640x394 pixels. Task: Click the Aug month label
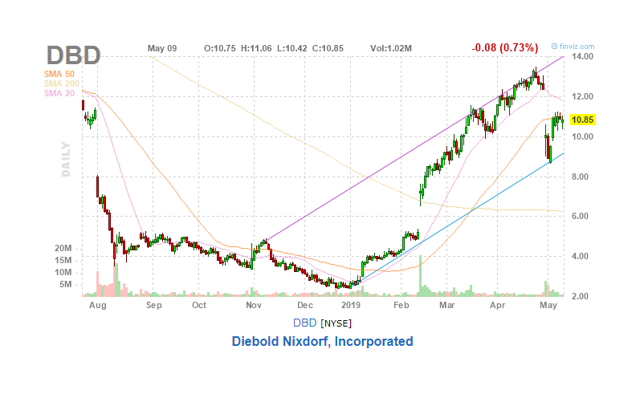tap(98, 305)
